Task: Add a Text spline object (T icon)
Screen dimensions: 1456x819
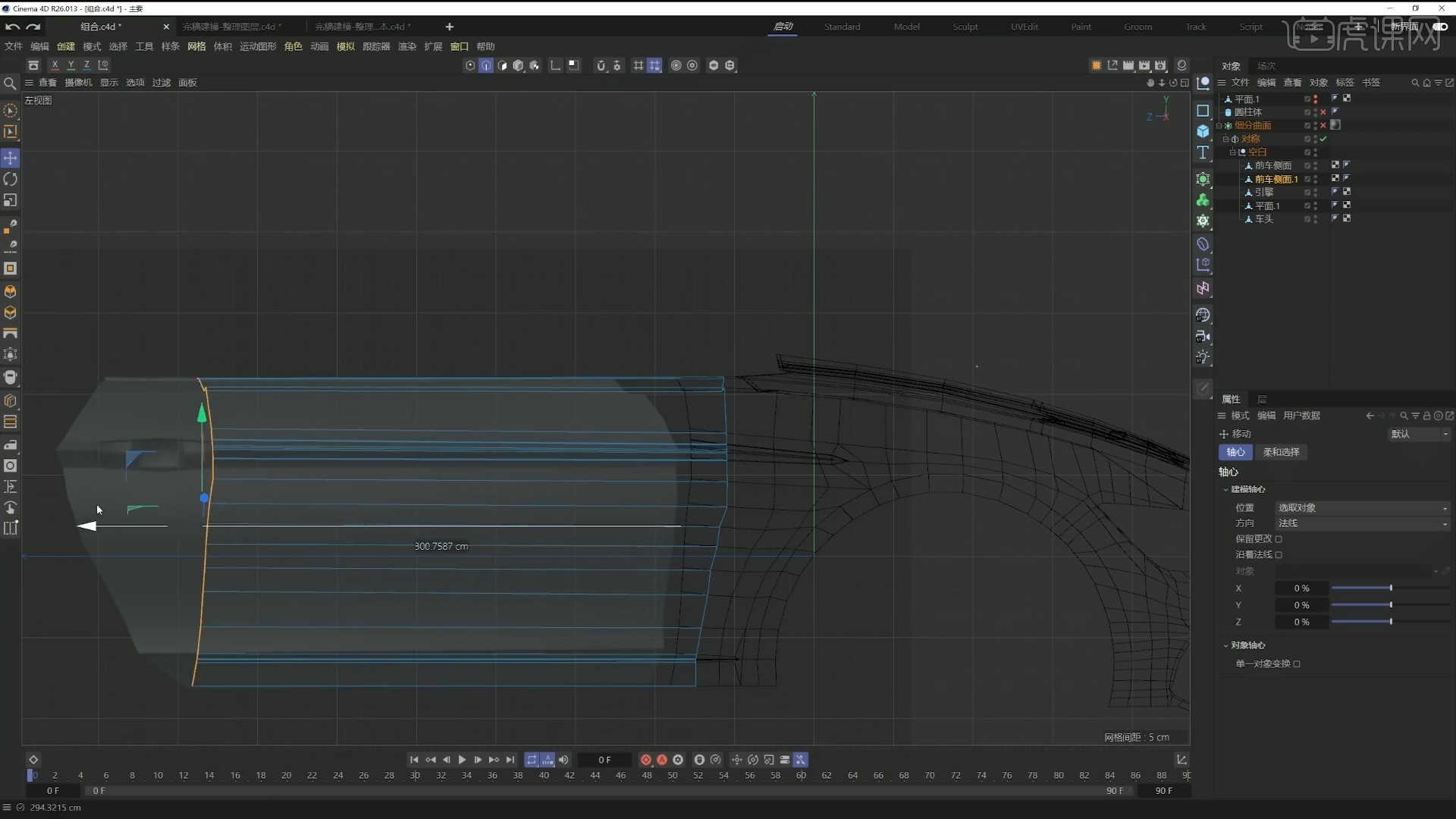Action: (1203, 152)
